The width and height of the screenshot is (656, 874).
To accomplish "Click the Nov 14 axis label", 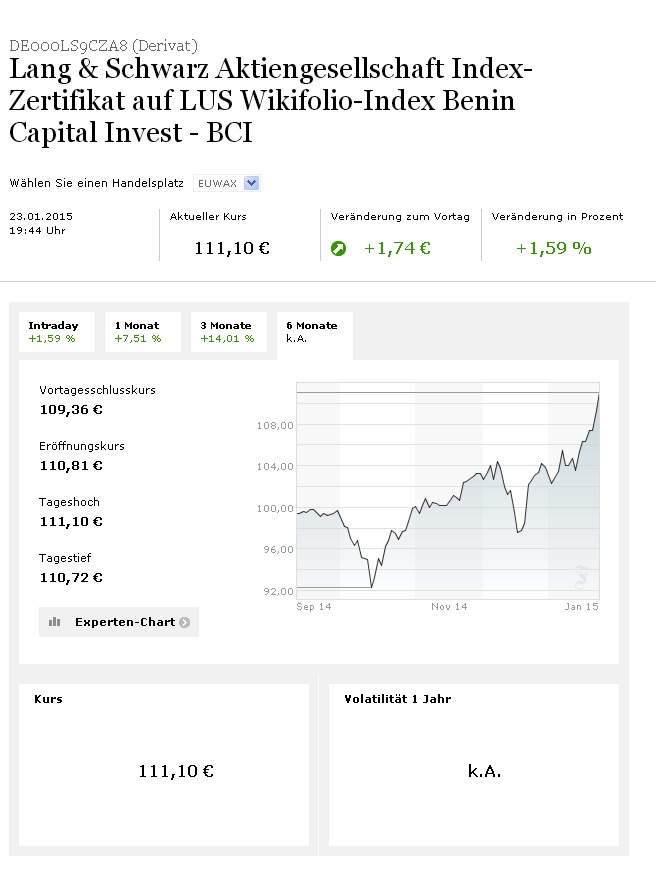I will [x=449, y=607].
